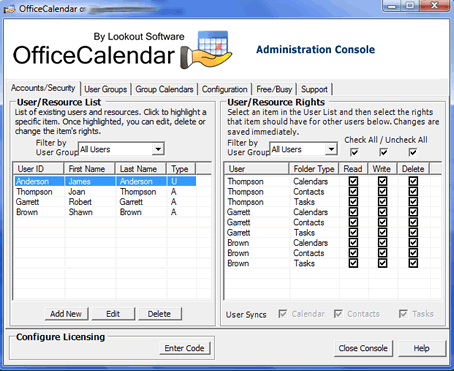
Task: Open the Group Calendars tab
Action: click(x=164, y=89)
